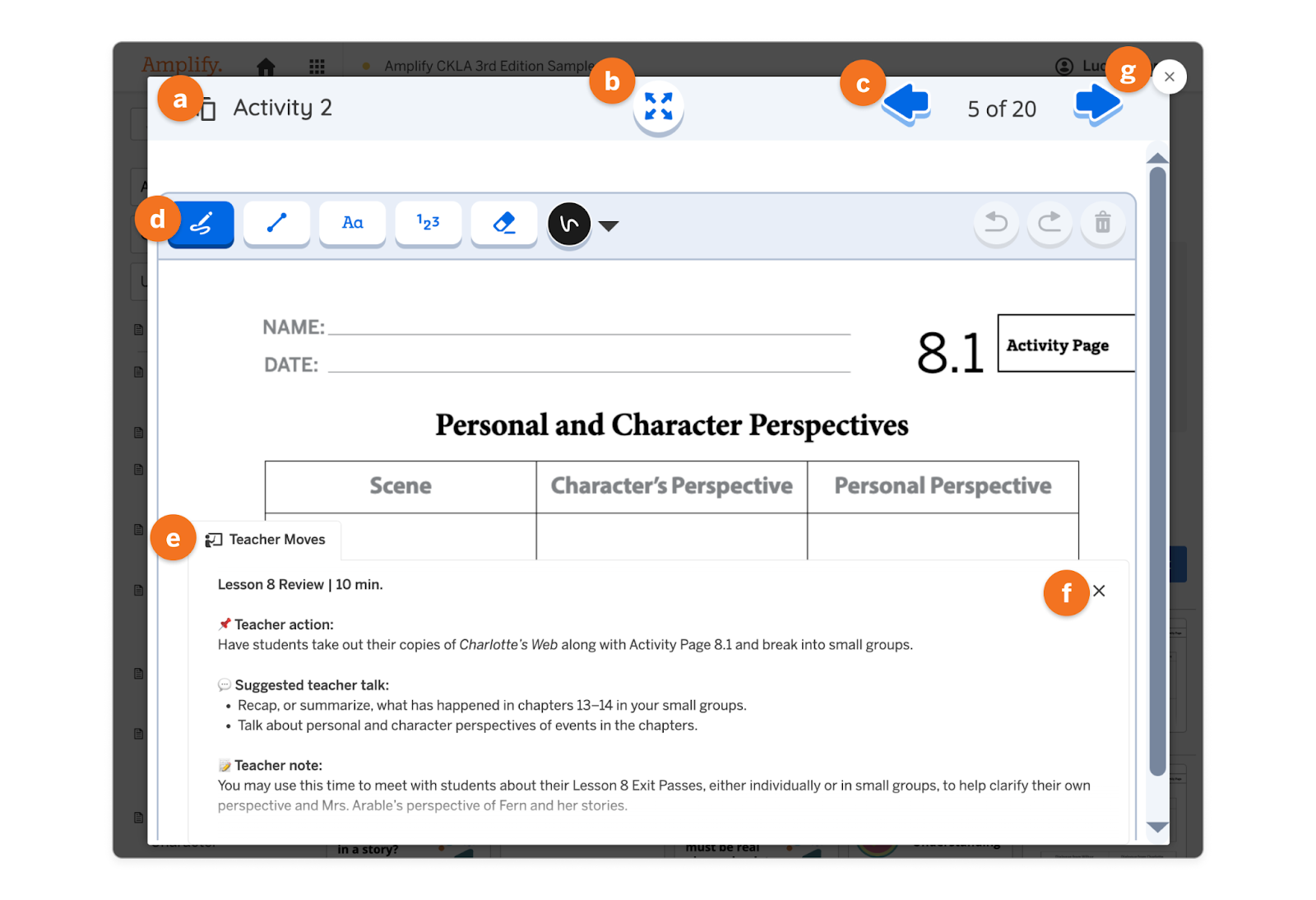This screenshot has width=1316, height=900.
Task: Open the app grid launcher
Action: tap(317, 66)
